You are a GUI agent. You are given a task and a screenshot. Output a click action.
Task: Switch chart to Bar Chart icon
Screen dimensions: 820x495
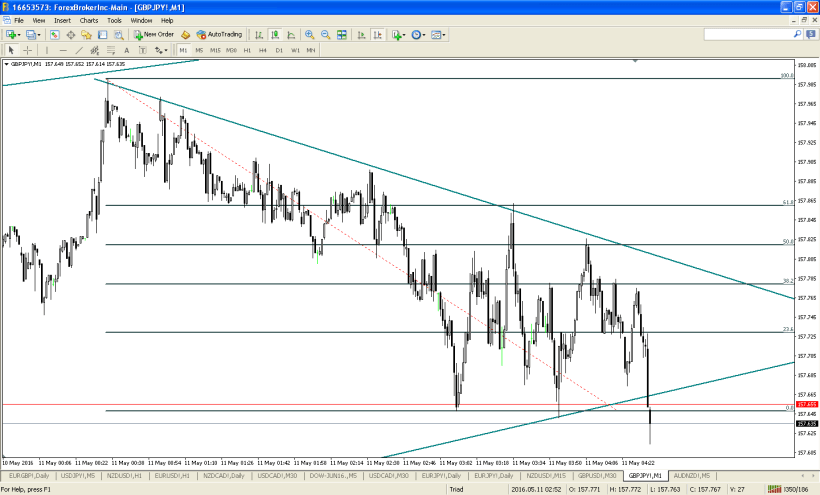click(259, 34)
